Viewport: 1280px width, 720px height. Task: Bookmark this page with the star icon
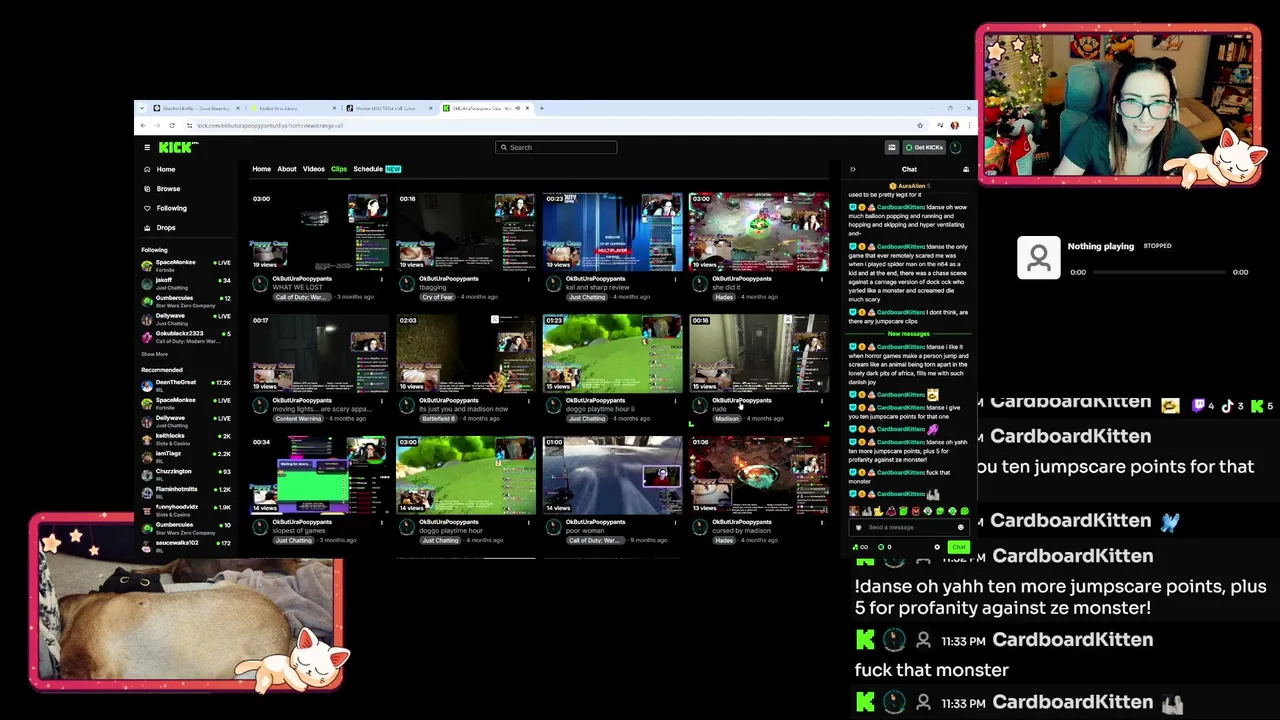[x=920, y=125]
